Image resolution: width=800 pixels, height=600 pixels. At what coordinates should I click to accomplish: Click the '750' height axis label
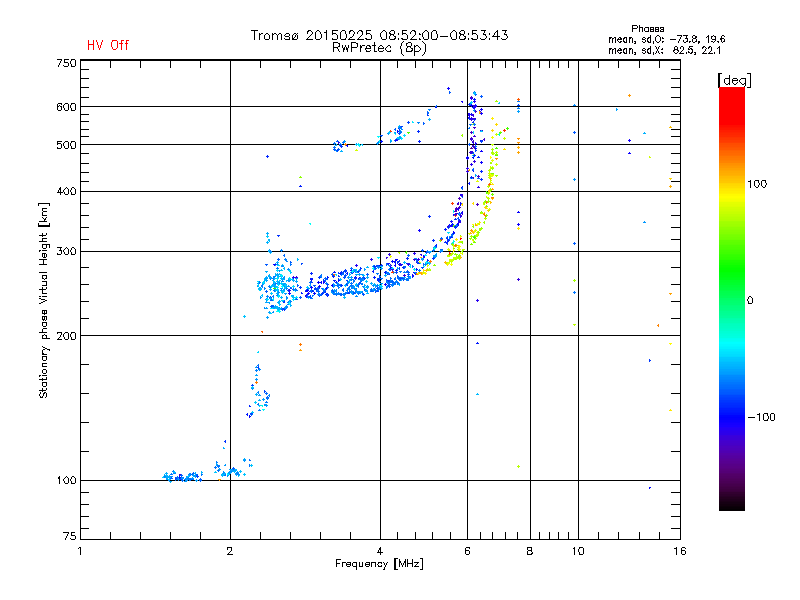pos(67,63)
